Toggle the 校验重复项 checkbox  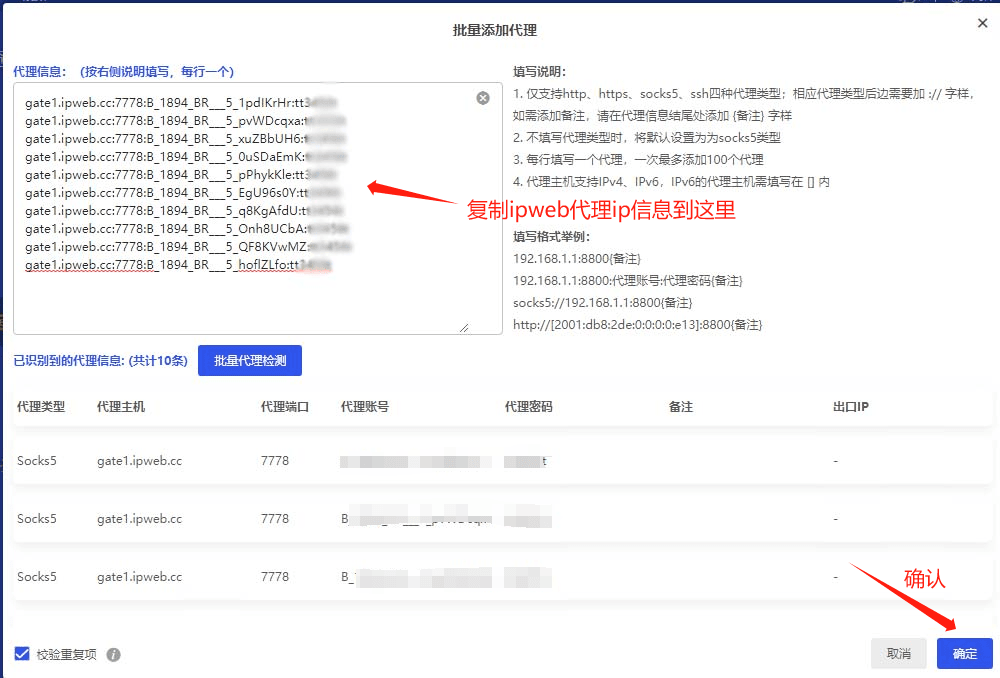(x=22, y=654)
